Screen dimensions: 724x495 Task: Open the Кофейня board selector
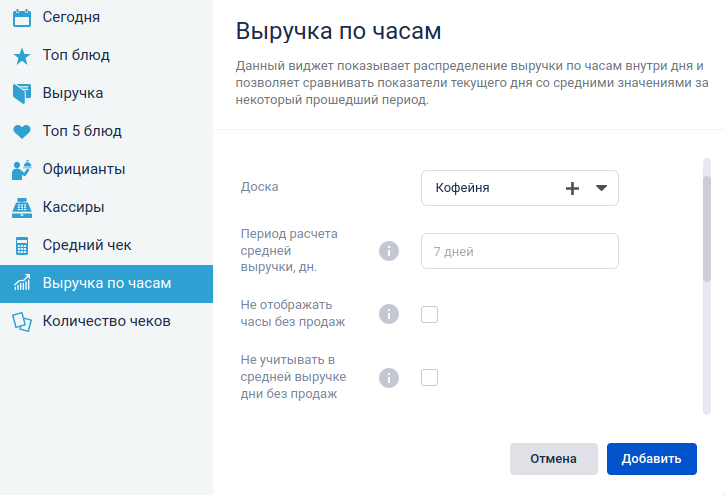[x=519, y=188]
